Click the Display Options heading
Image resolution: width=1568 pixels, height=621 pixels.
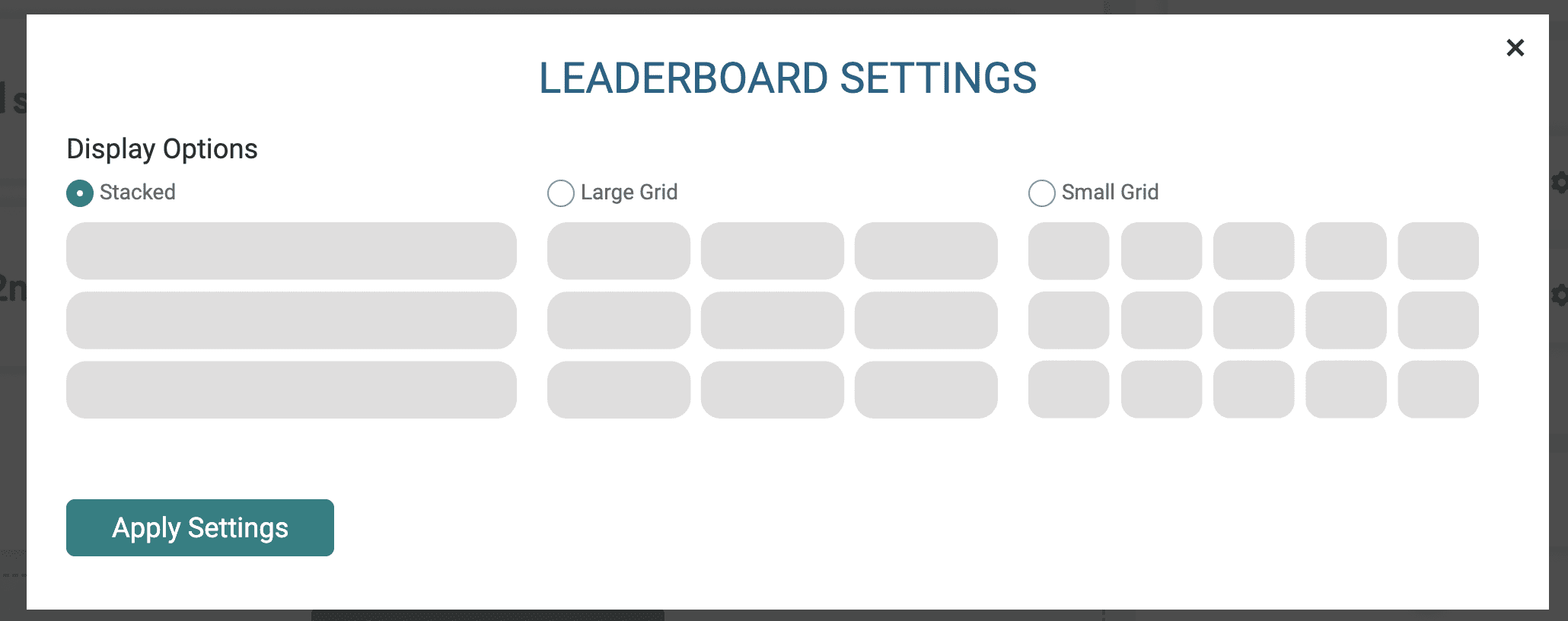coord(161,148)
